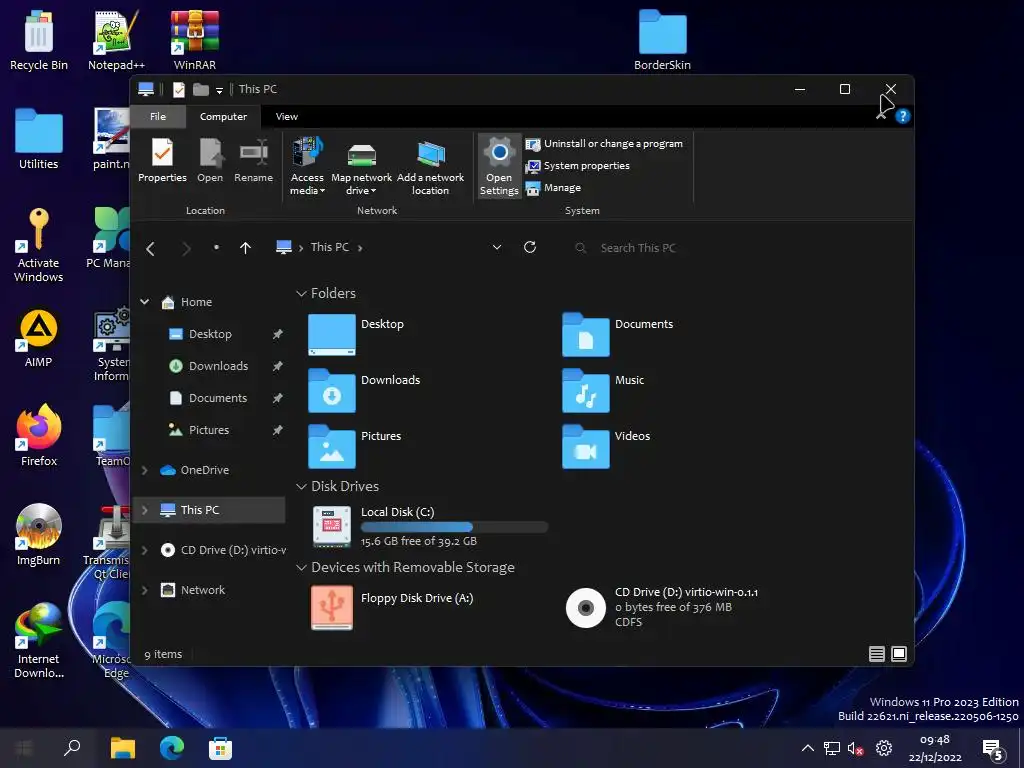1024x768 pixels.
Task: Select CD Drive (D:) virtio-win disc icon
Action: [586, 608]
